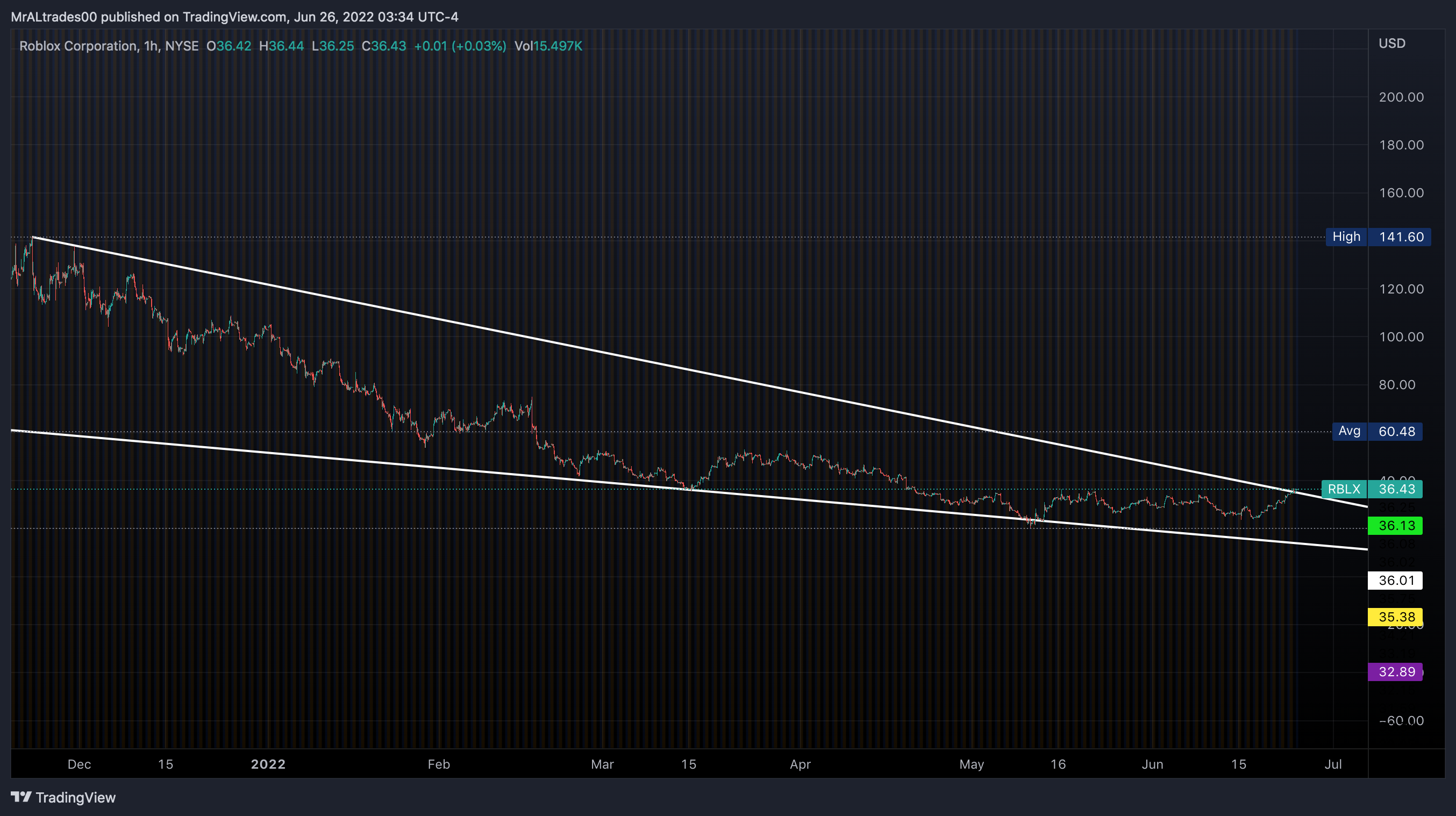Viewport: 1456px width, 816px height.
Task: Click the low value L36.25
Action: [333, 46]
